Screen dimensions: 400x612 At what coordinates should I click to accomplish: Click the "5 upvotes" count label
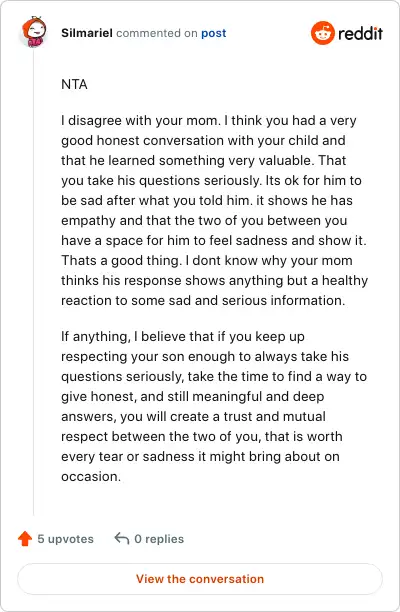66,539
